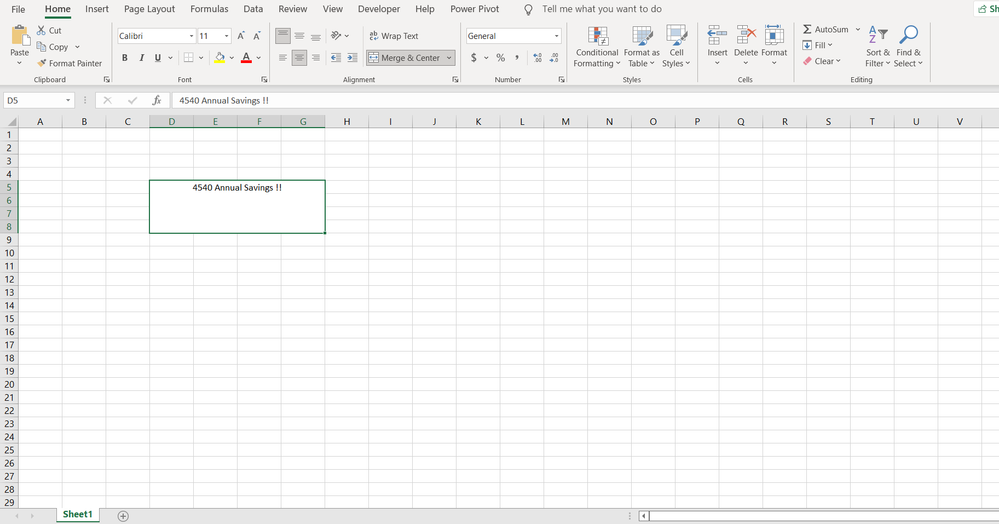Switch to the Page Layout tab
Screen dimensions: 999x524
point(149,9)
